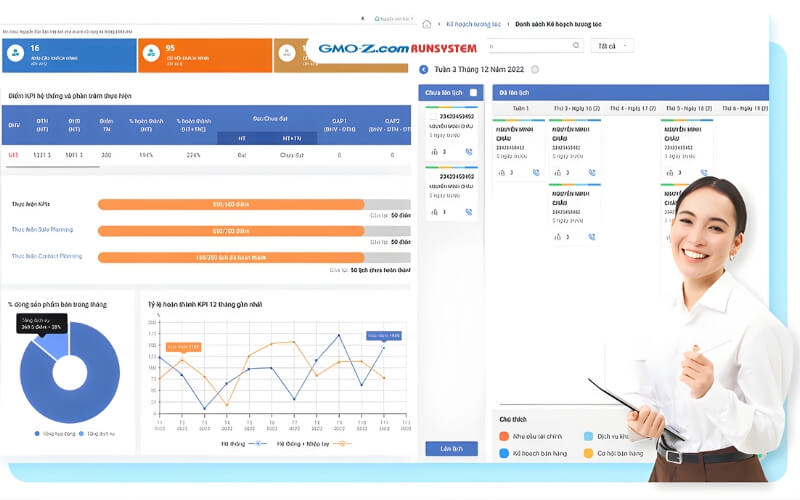800x500 pixels.
Task: Open Kế hoạch tương tác breadcrumb link
Action: click(473, 24)
